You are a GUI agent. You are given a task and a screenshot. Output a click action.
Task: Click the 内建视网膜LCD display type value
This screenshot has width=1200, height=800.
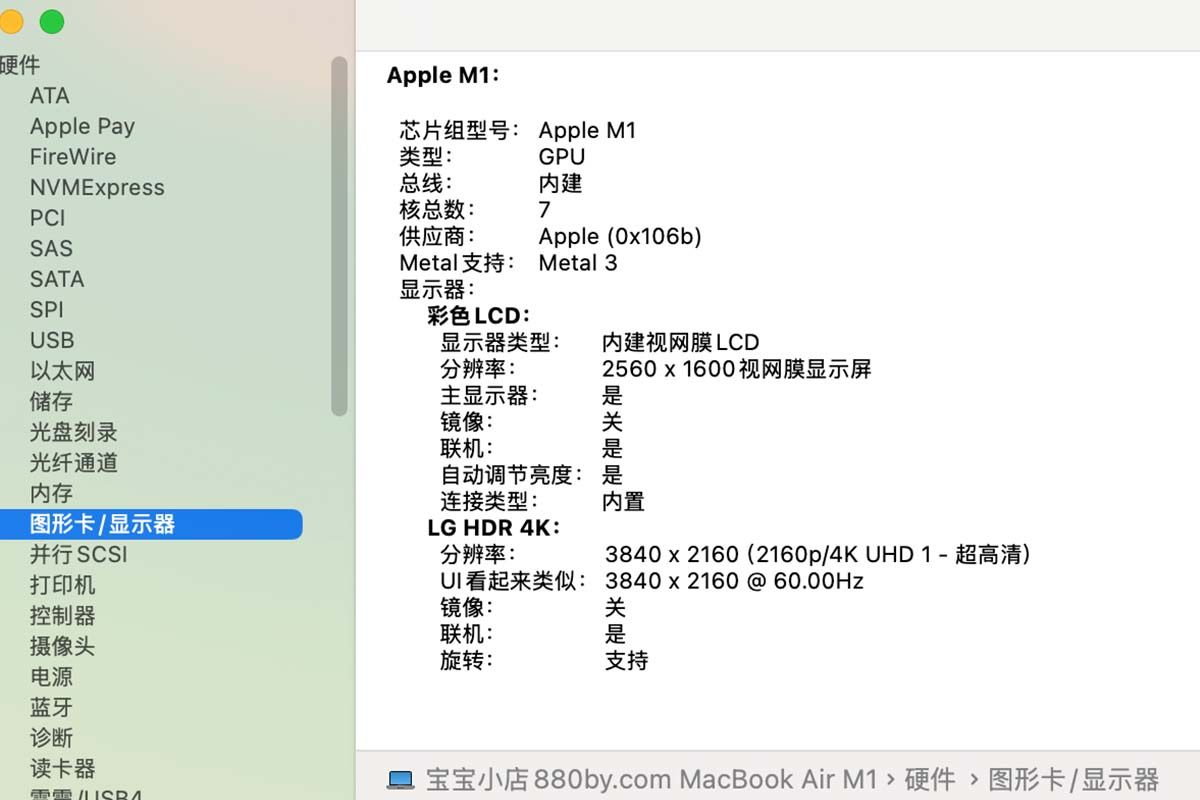[x=681, y=343]
